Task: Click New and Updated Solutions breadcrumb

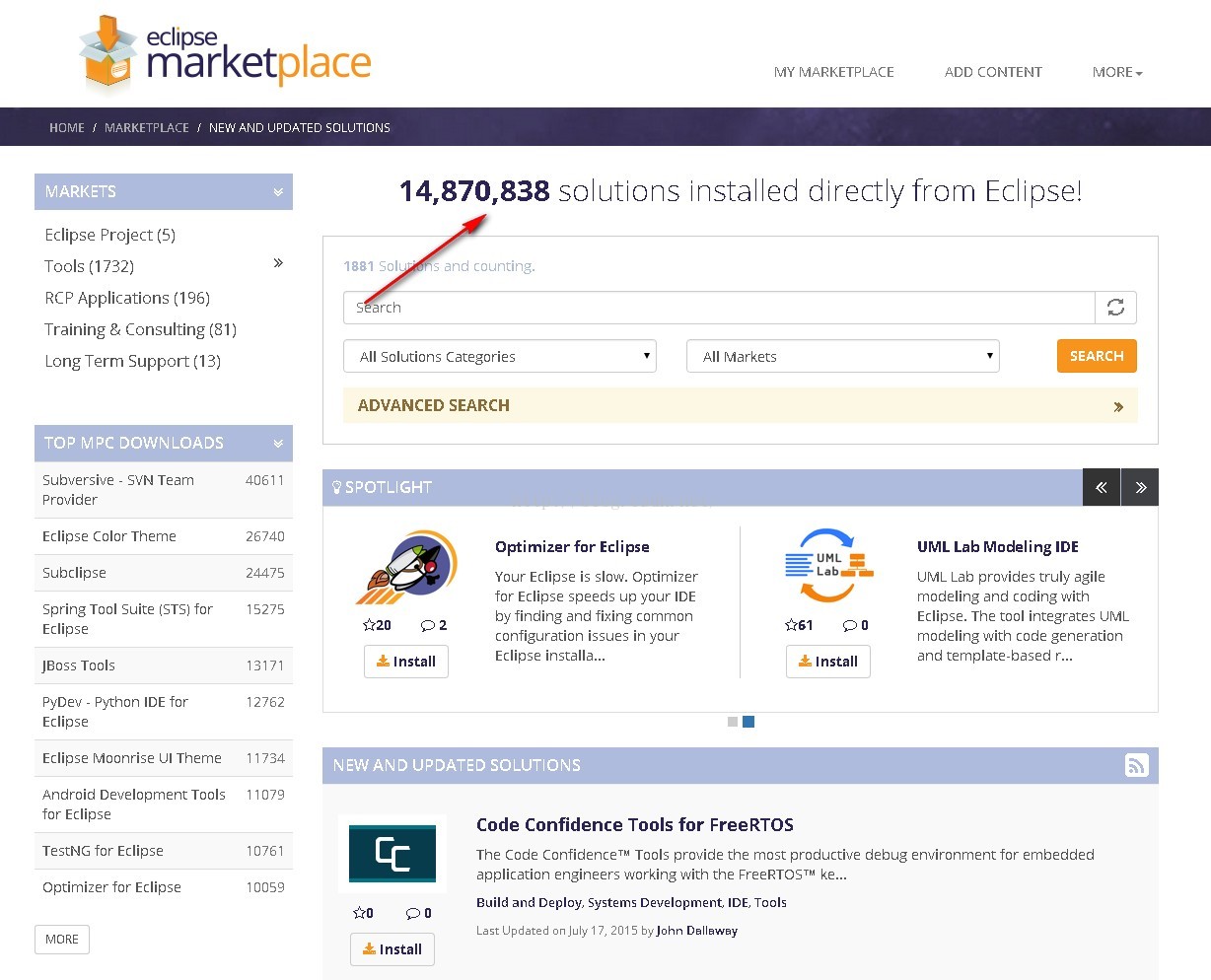Action: click(x=300, y=128)
